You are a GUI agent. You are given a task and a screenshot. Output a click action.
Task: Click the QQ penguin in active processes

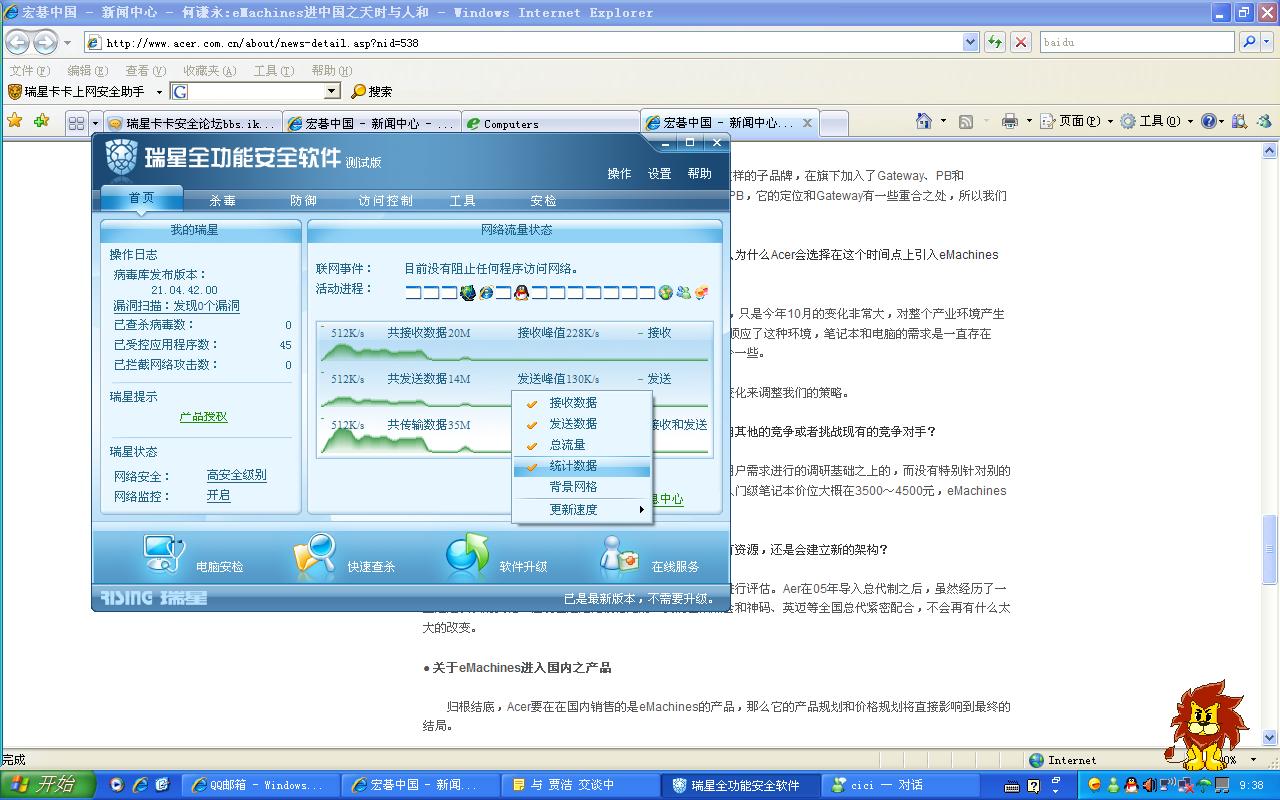pos(521,292)
